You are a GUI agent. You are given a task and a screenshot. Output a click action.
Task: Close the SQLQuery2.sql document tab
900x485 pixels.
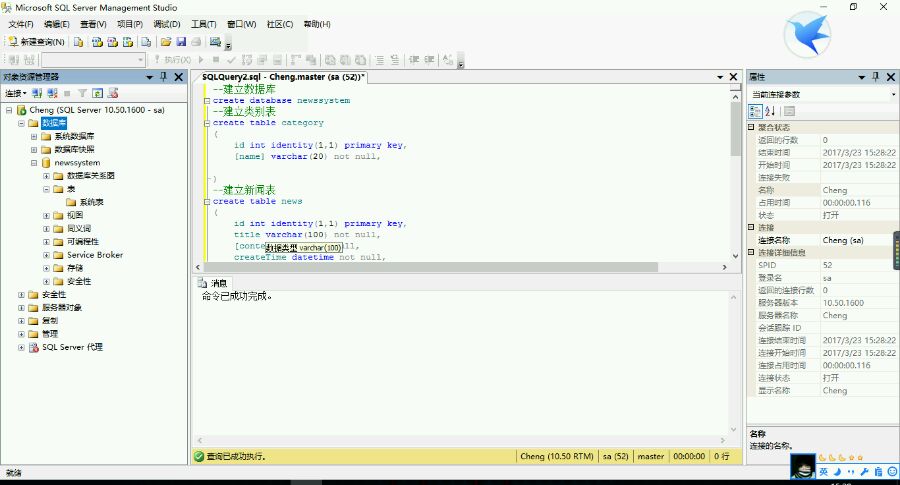pos(733,76)
